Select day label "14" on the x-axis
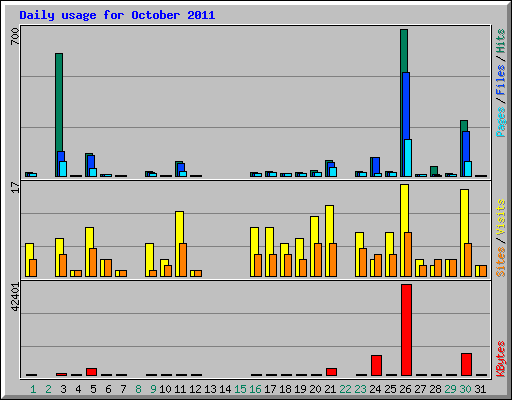Screen dimensions: 512x400 [225, 389]
